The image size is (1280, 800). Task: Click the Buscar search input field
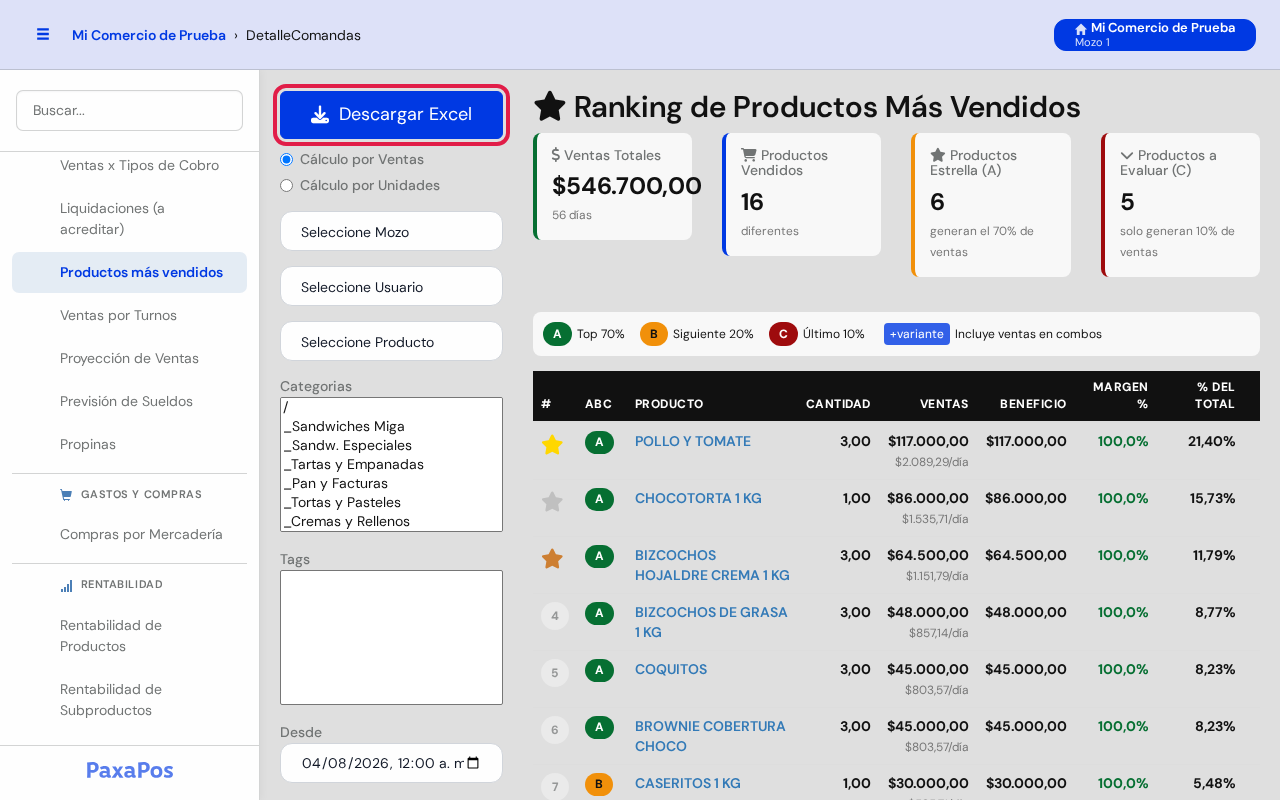(x=129, y=110)
